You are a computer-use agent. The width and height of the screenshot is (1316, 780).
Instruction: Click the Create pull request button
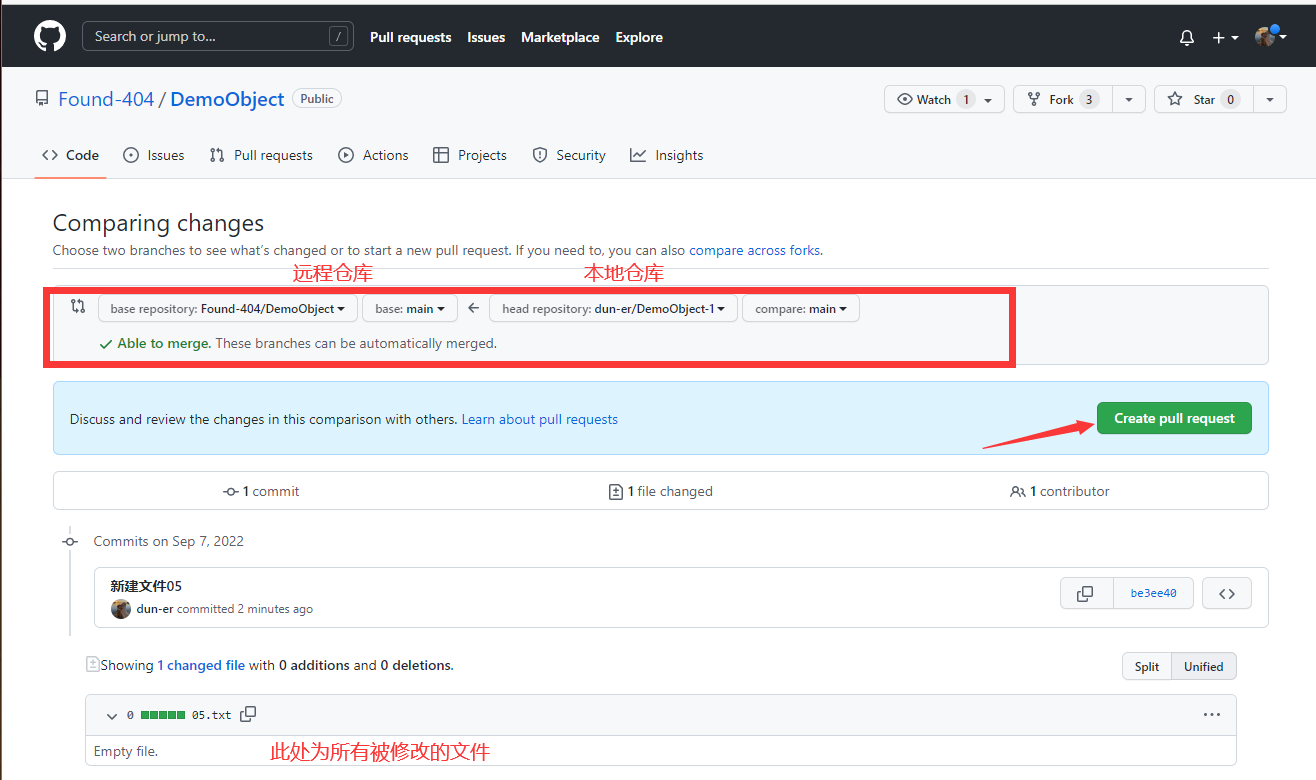[x=1174, y=418]
